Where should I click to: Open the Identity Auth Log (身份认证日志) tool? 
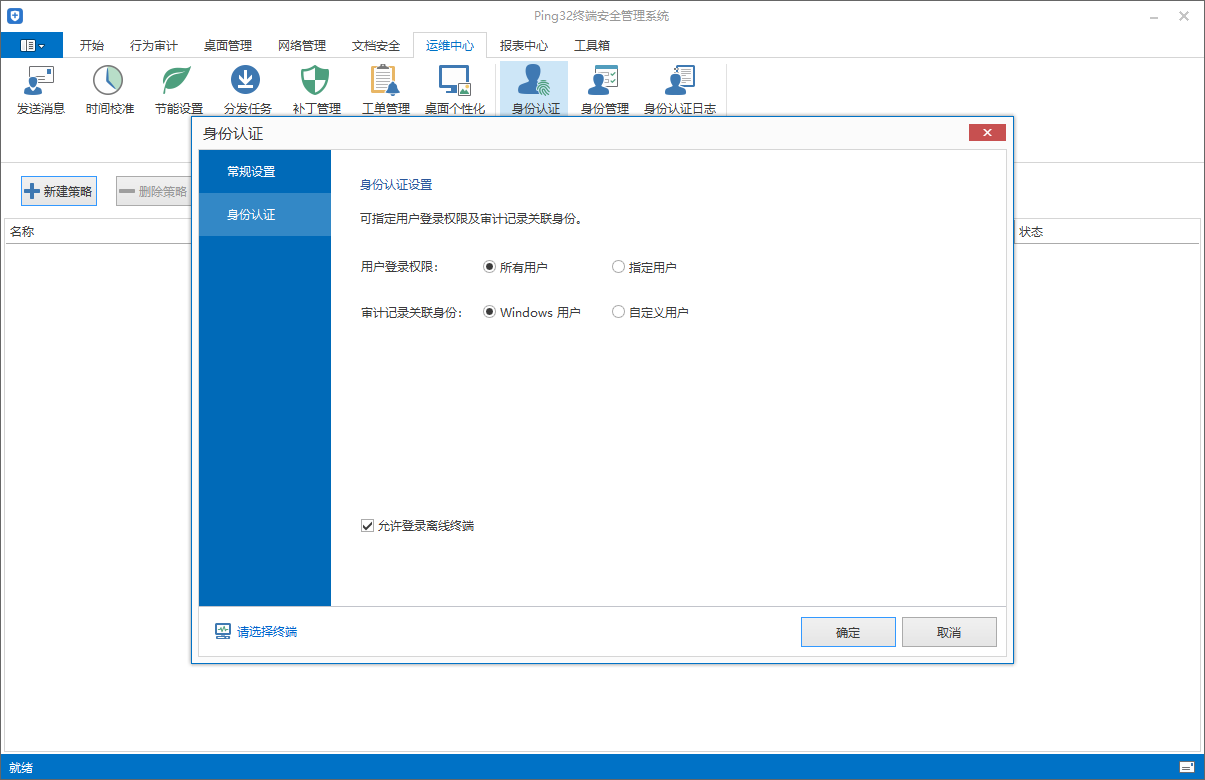click(679, 90)
